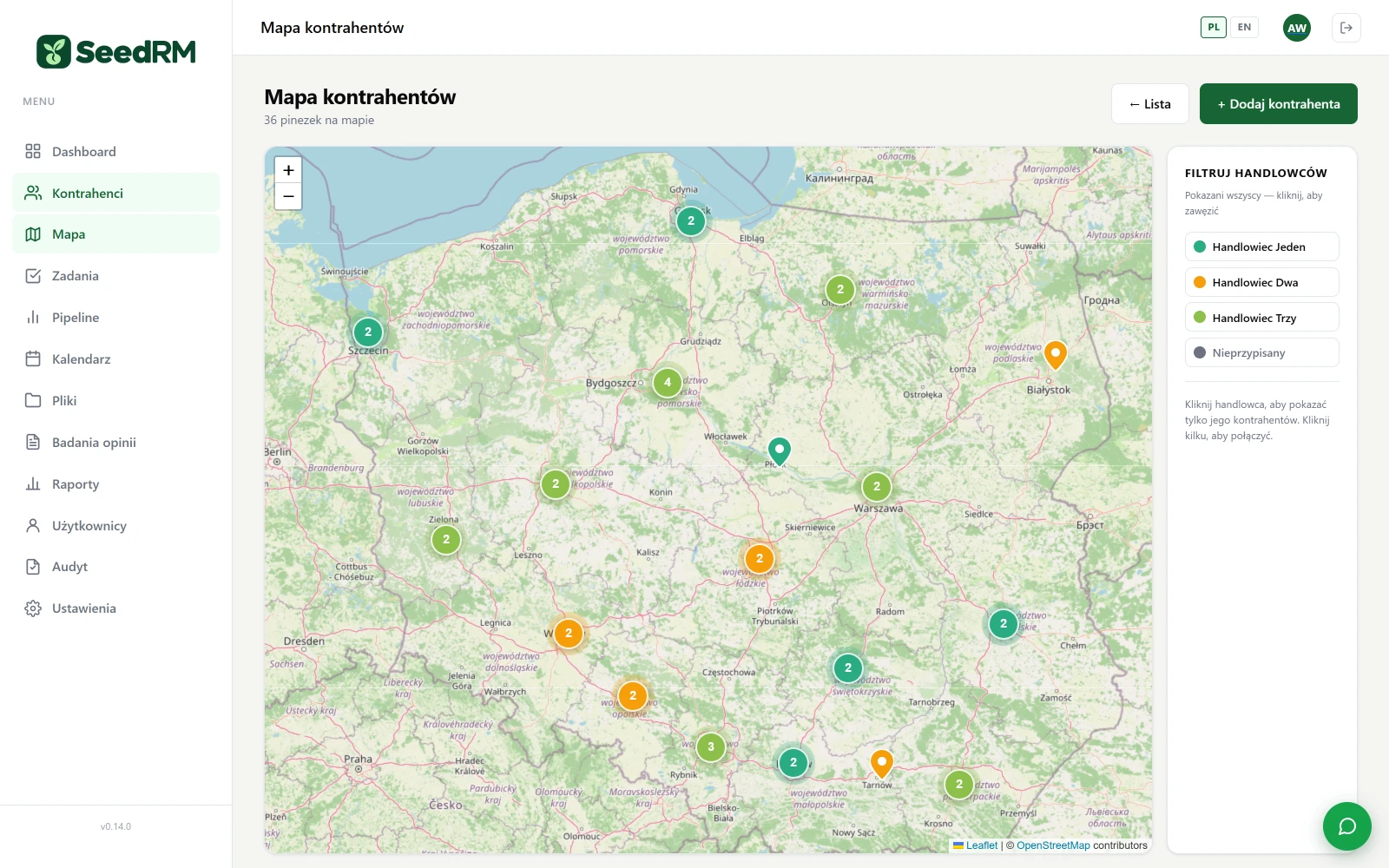The width and height of the screenshot is (1389, 868).
Task: Click the Użytkownicy person icon
Action: coord(33,526)
